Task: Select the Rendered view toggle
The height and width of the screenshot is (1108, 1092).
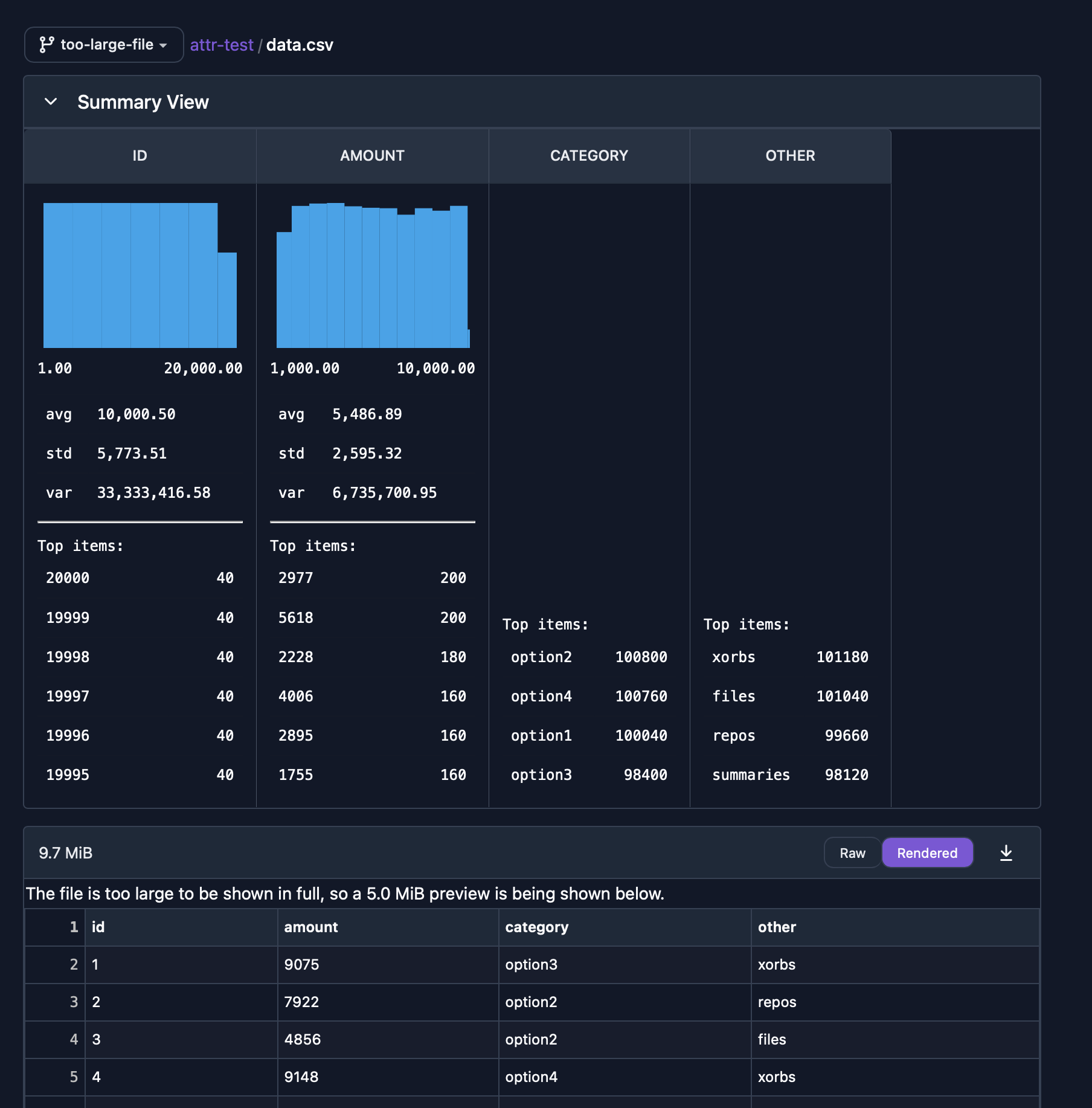Action: tap(927, 852)
